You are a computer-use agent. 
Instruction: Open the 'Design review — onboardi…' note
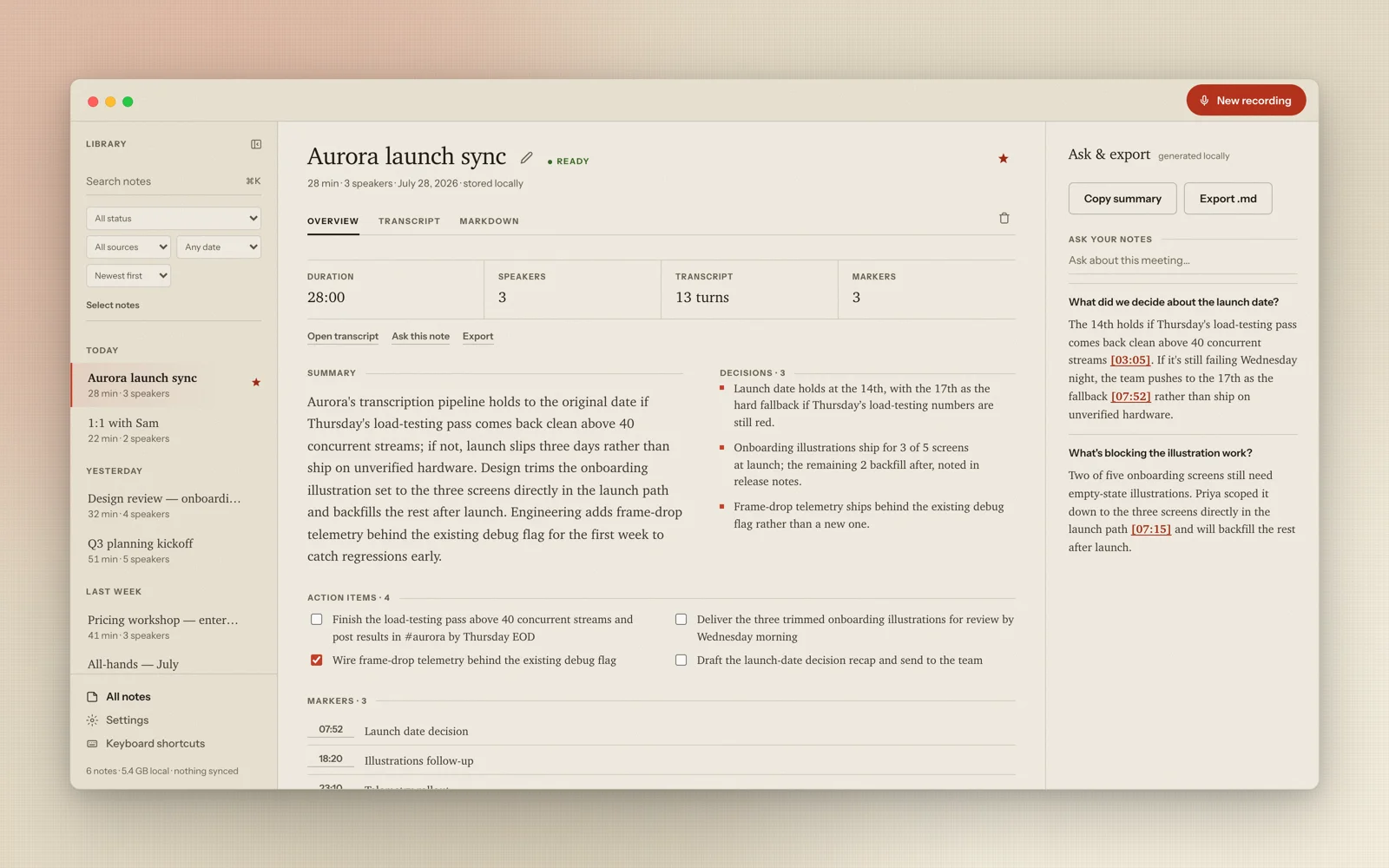coord(174,505)
